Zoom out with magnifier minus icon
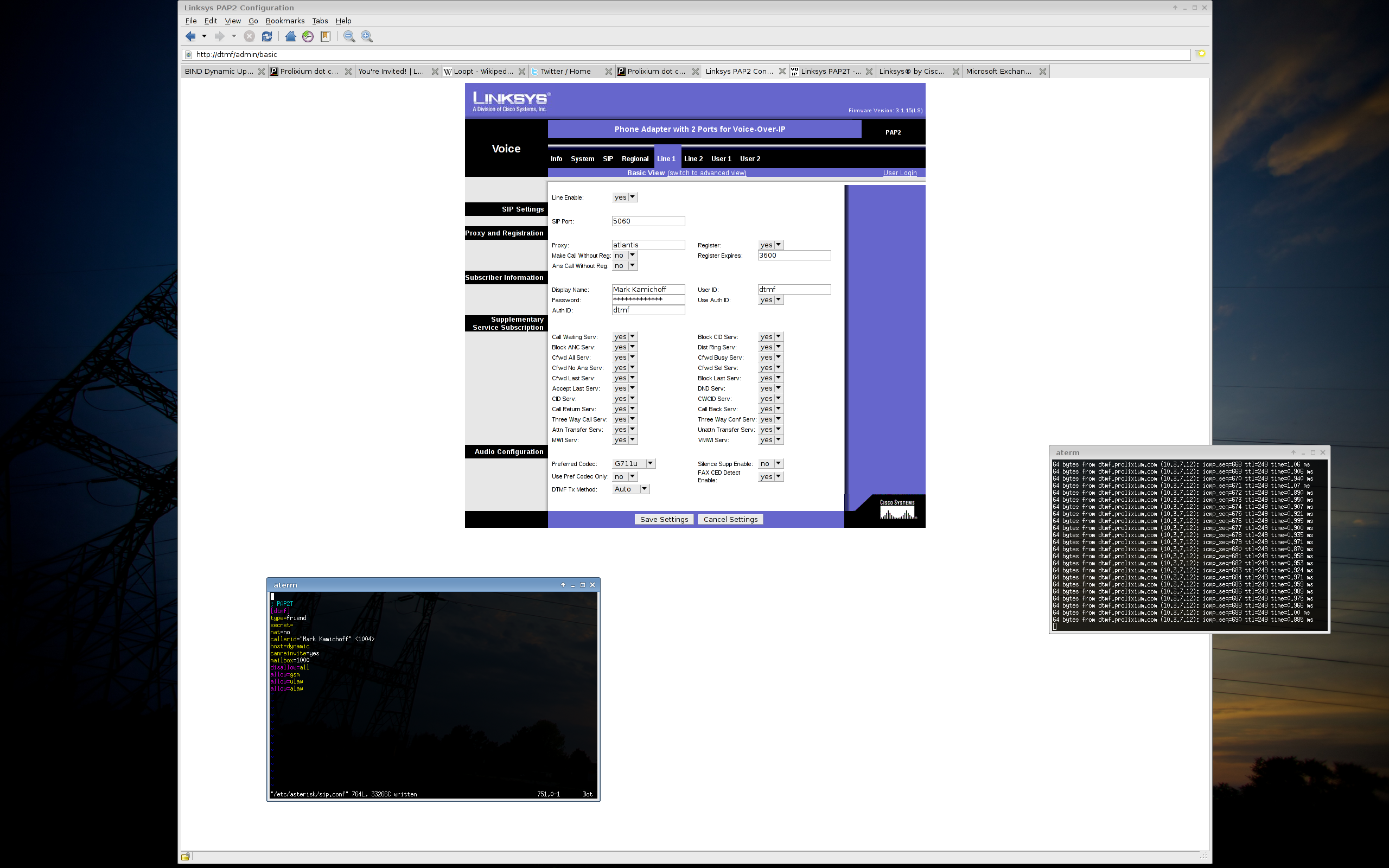Viewport: 1389px width, 868px height. pyautogui.click(x=349, y=36)
